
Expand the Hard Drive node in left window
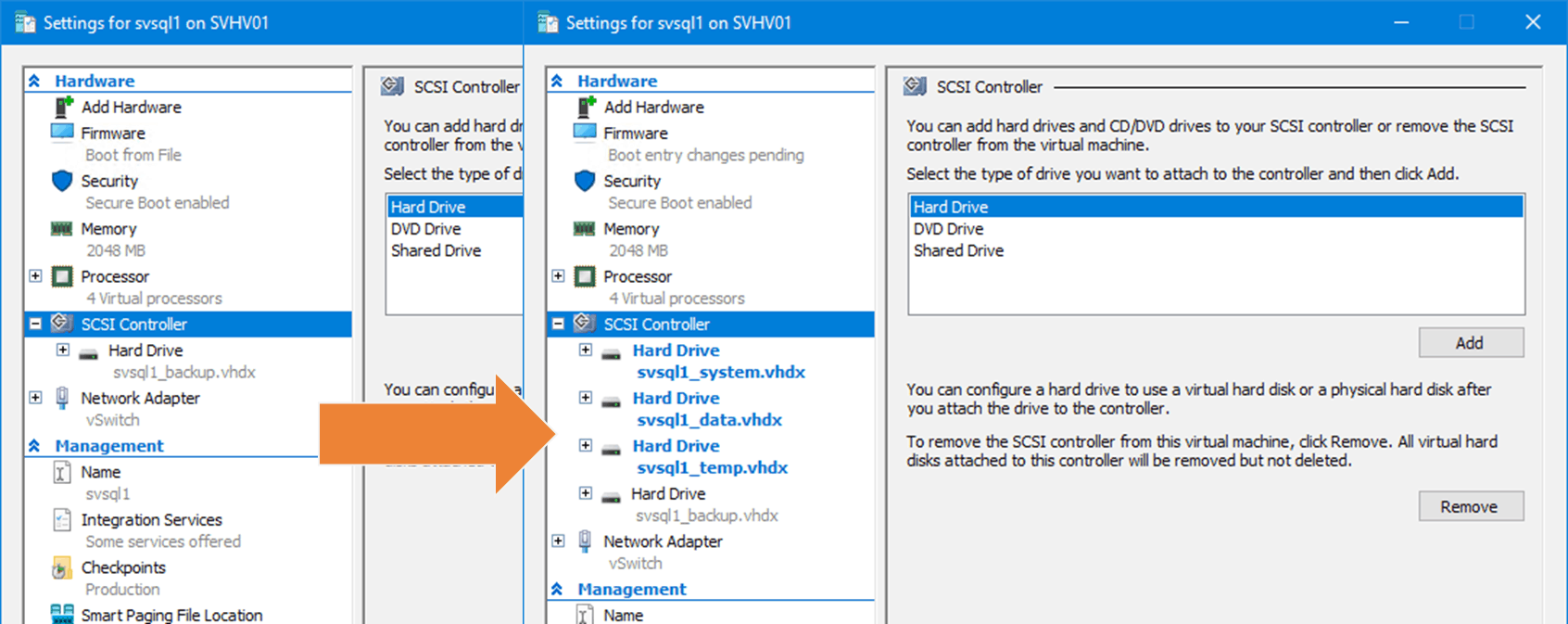click(62, 350)
